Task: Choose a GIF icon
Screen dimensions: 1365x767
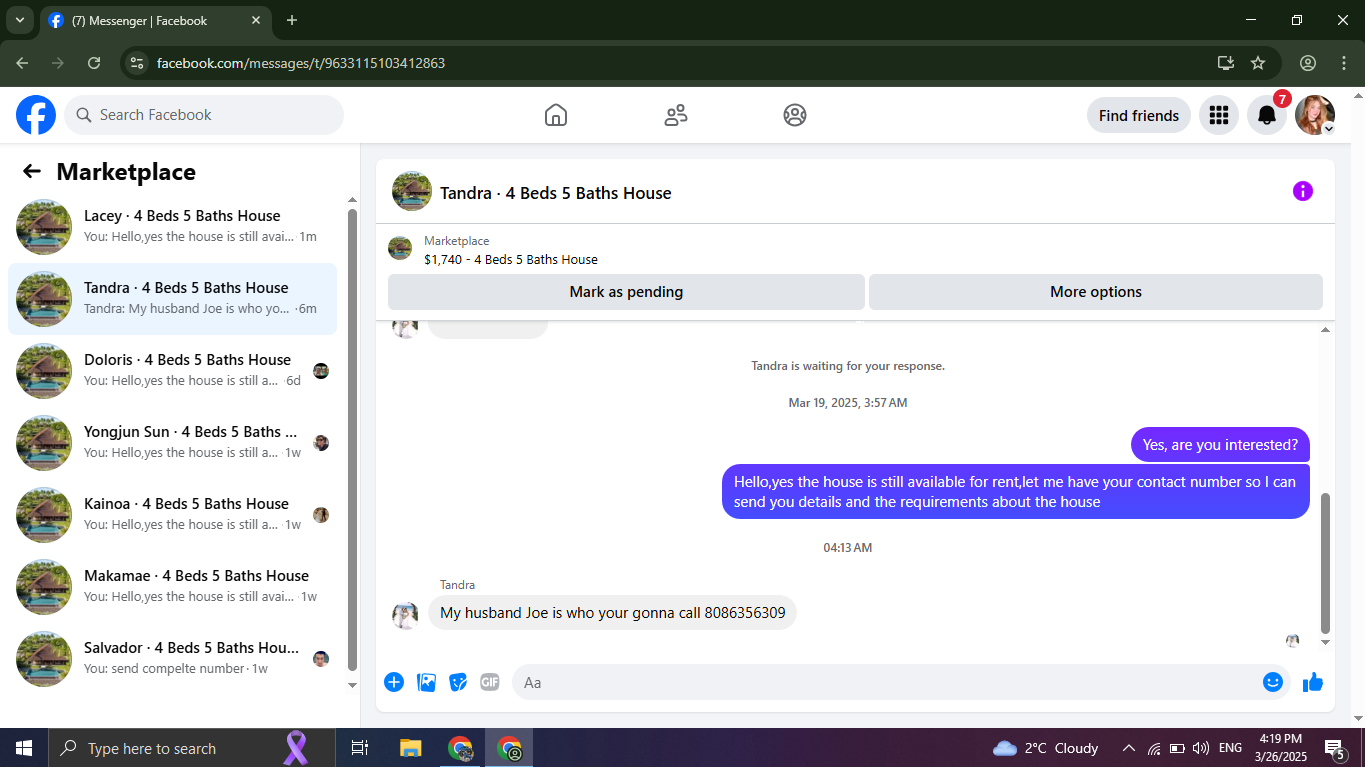Action: click(x=489, y=682)
